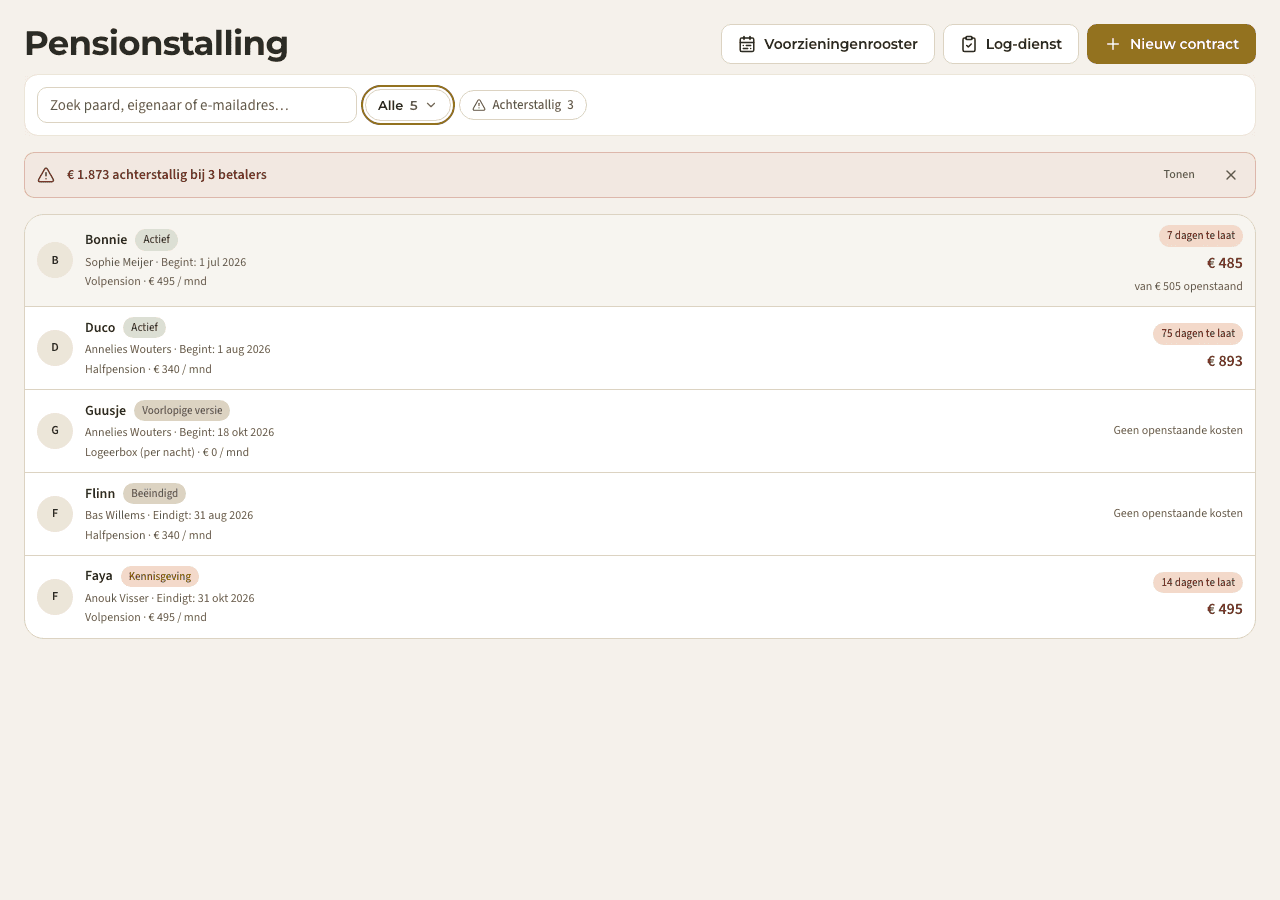Click Tonen in the arrears banner
1280x900 pixels.
[1179, 174]
